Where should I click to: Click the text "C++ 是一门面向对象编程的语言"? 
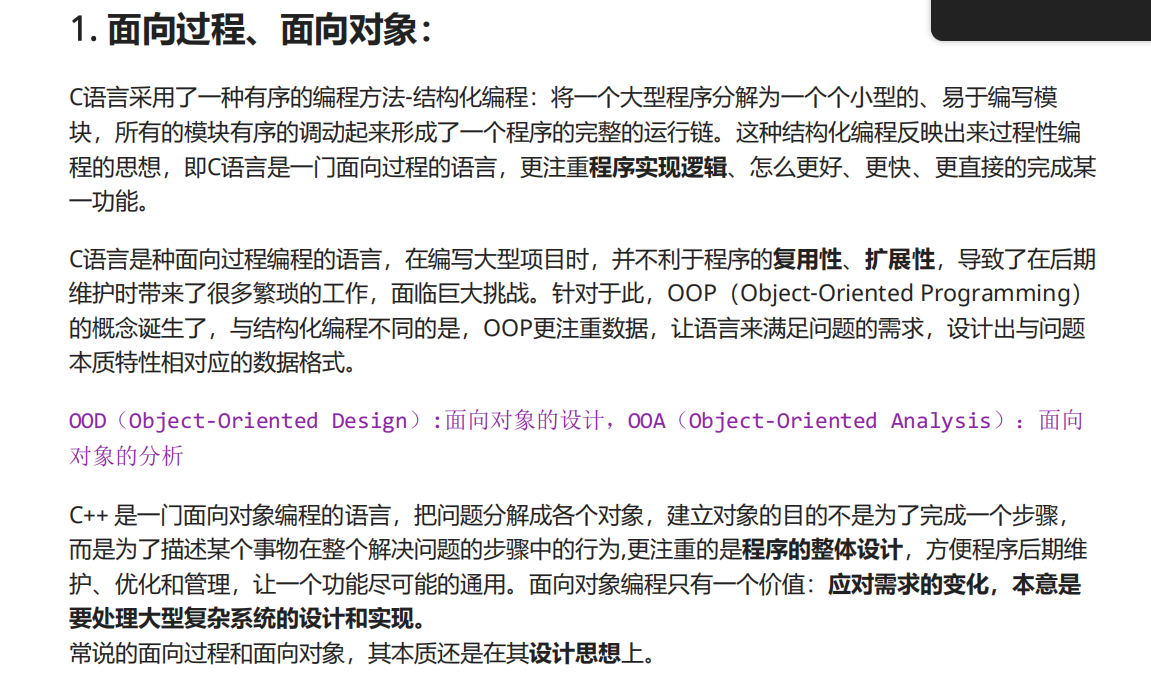[230, 515]
